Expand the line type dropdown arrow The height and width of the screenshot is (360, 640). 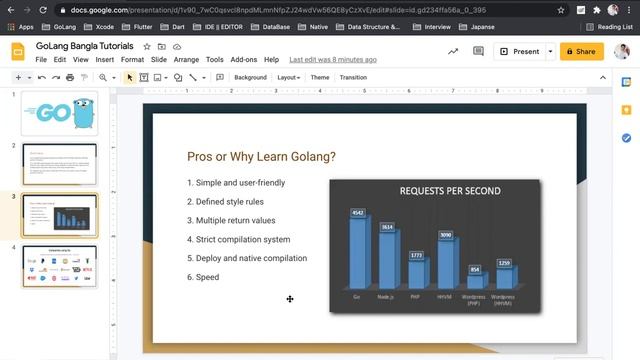point(204,78)
